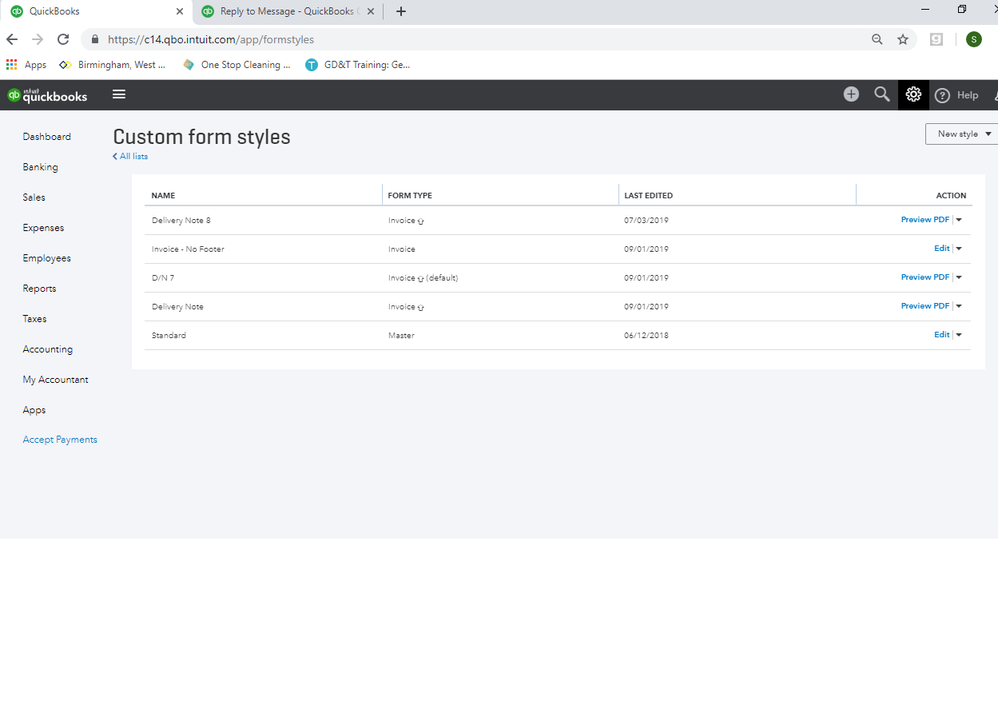This screenshot has width=998, height=705.
Task: Select Standard name cell
Action: pyautogui.click(x=169, y=335)
